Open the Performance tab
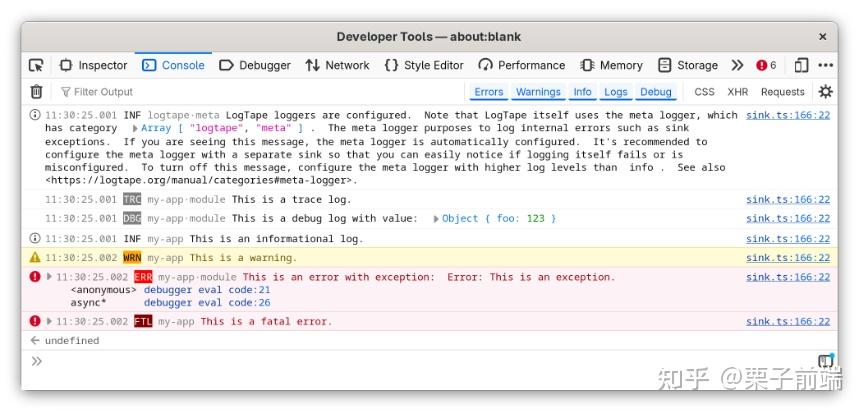Viewport: 865px width, 413px height. coord(522,66)
